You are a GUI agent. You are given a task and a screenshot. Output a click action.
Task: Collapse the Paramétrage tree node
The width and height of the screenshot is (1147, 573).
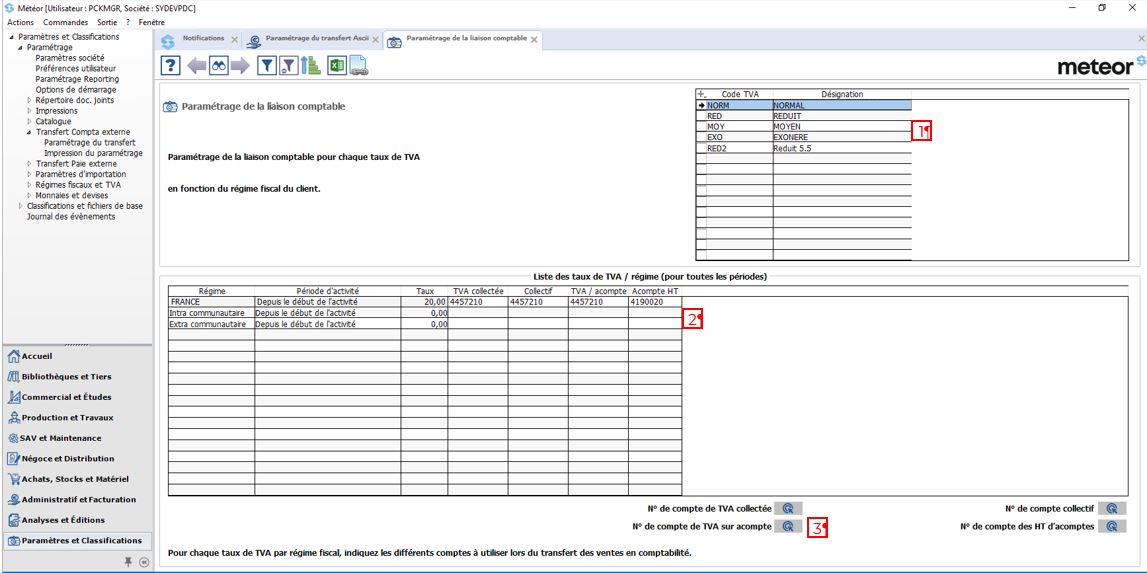pos(20,47)
